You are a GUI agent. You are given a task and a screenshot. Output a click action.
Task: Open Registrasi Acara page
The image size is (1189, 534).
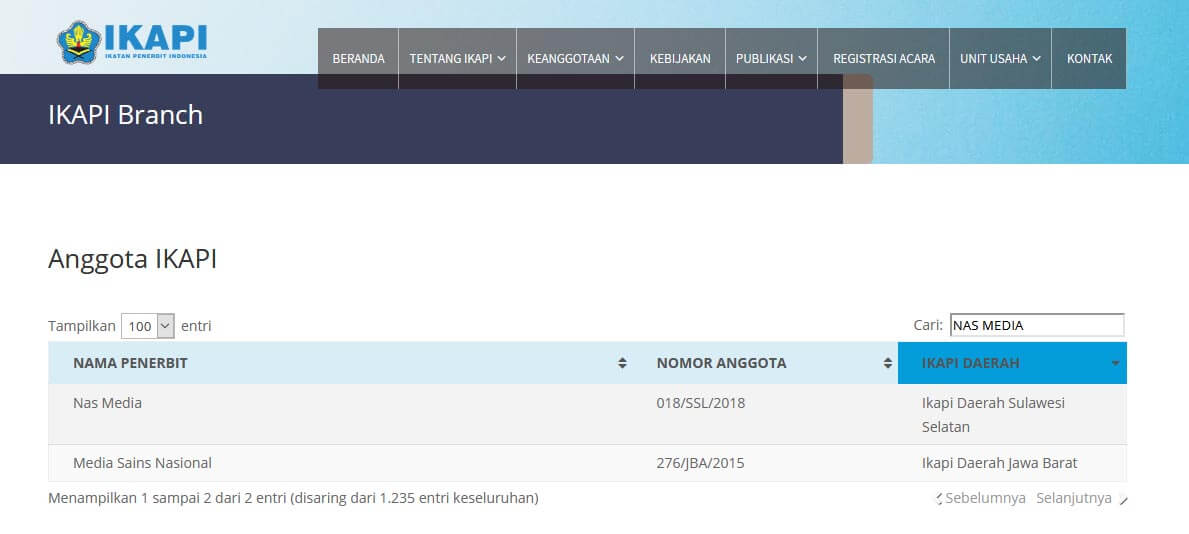coord(884,59)
